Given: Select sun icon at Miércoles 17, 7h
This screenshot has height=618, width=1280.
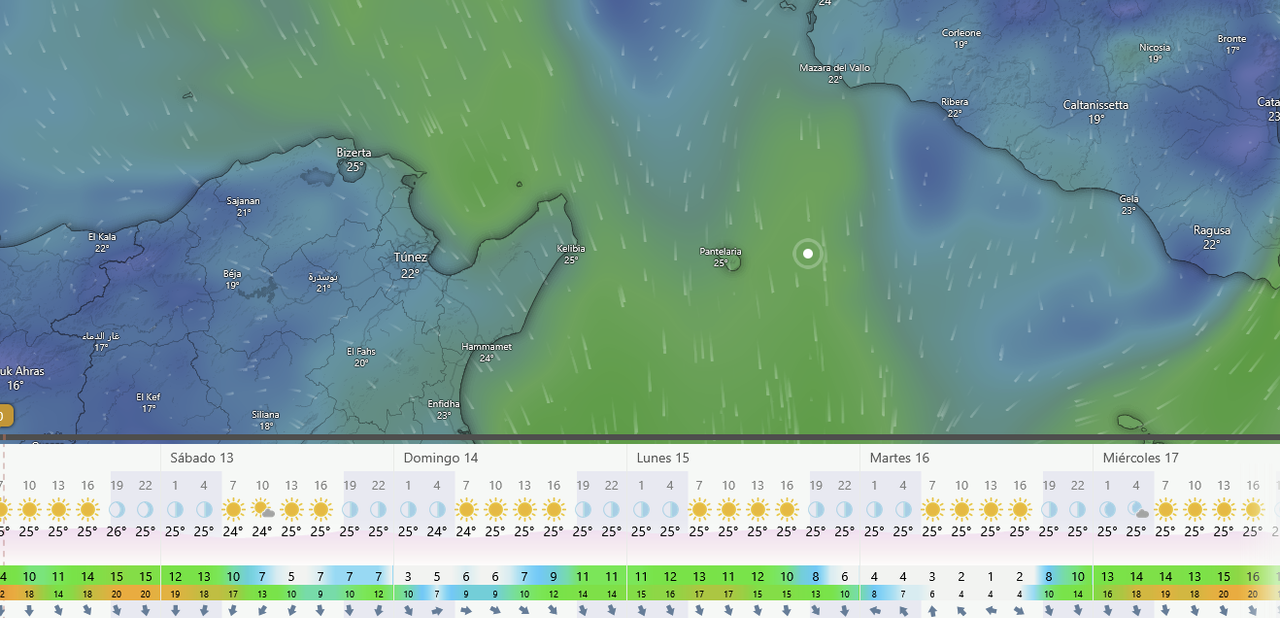Looking at the screenshot, I should (1166, 509).
